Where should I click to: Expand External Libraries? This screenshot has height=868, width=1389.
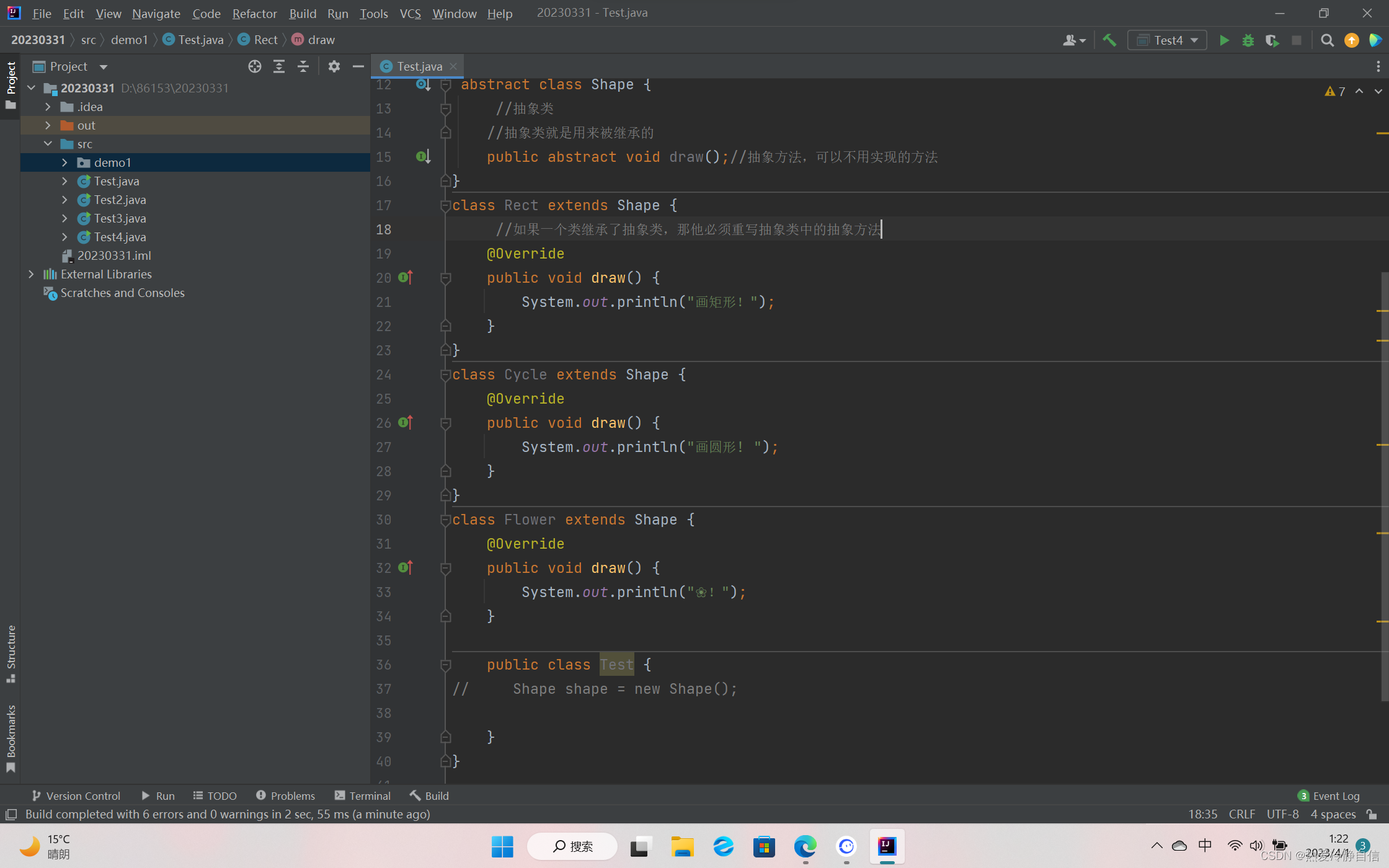click(x=31, y=274)
